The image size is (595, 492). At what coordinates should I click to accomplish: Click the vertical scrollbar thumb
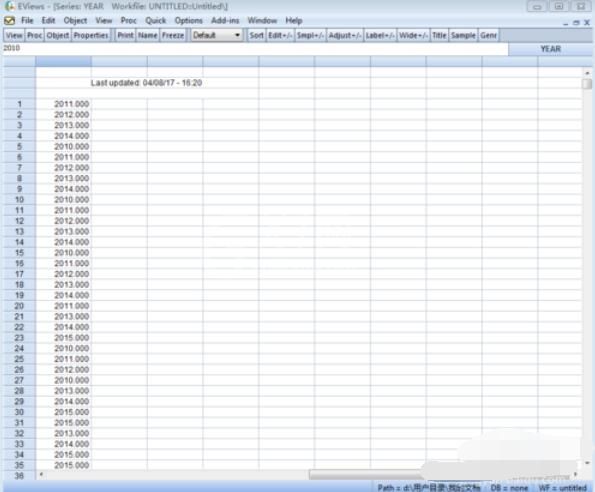pyautogui.click(x=587, y=83)
